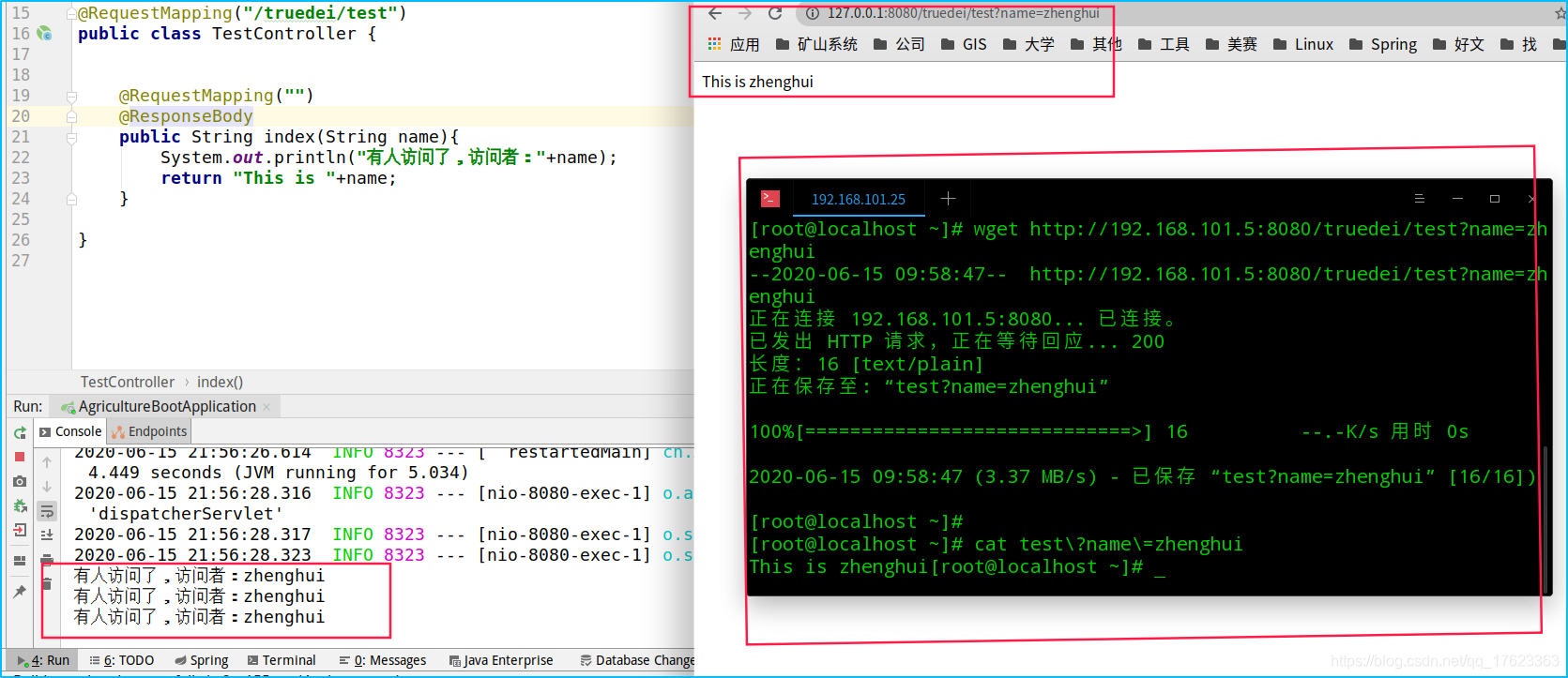Collapse the index method fold at line 21
The width and height of the screenshot is (1568, 678).
coord(71,137)
